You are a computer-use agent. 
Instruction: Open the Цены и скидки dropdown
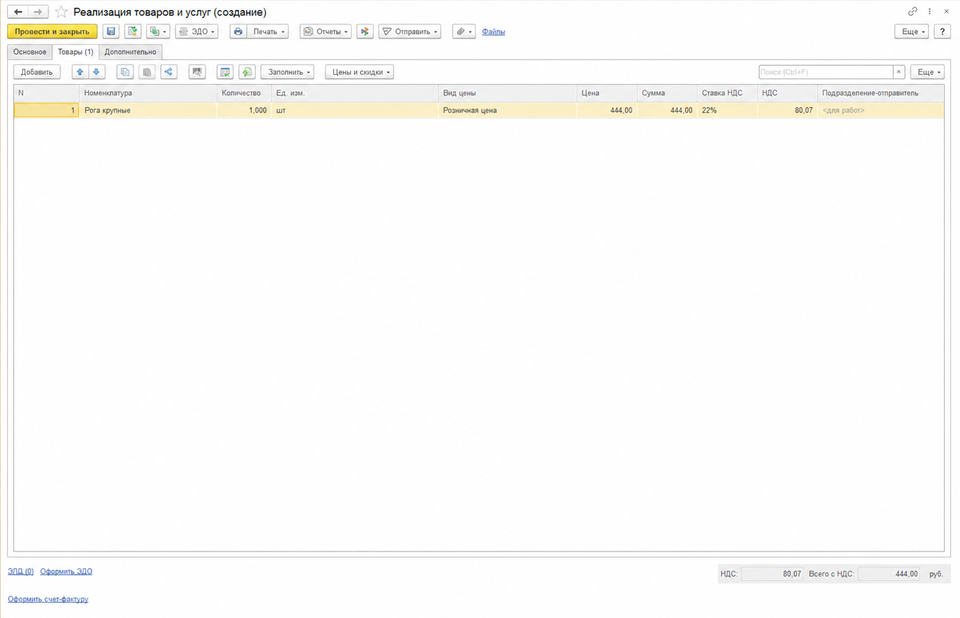click(359, 72)
